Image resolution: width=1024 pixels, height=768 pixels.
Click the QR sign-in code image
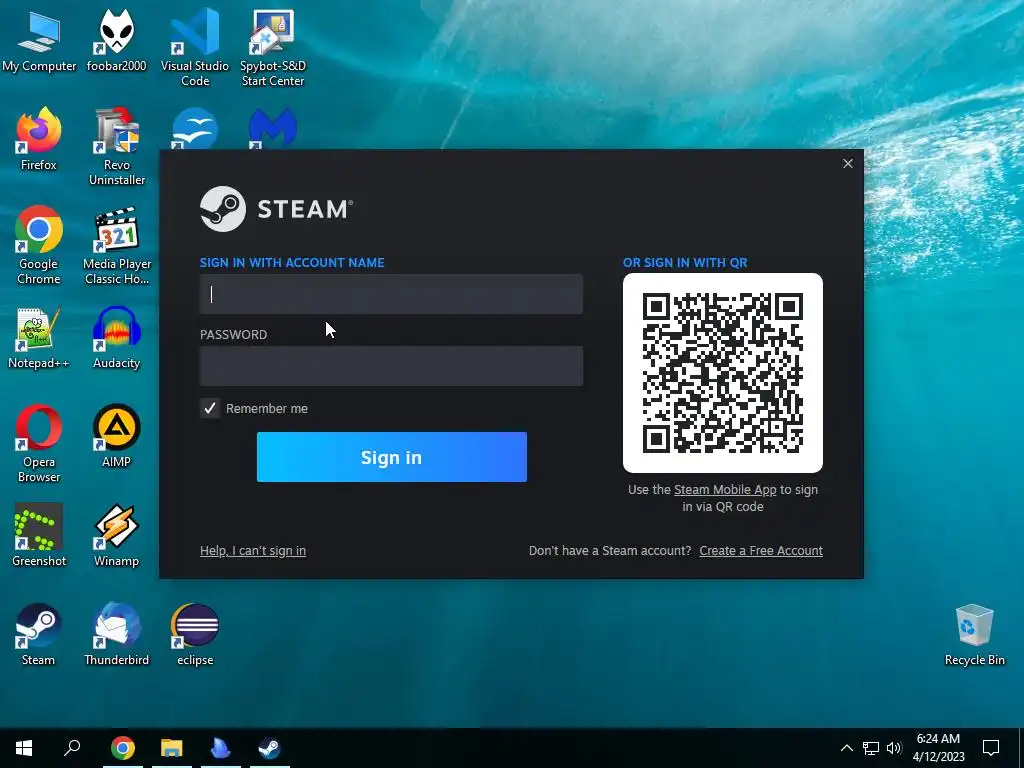723,373
